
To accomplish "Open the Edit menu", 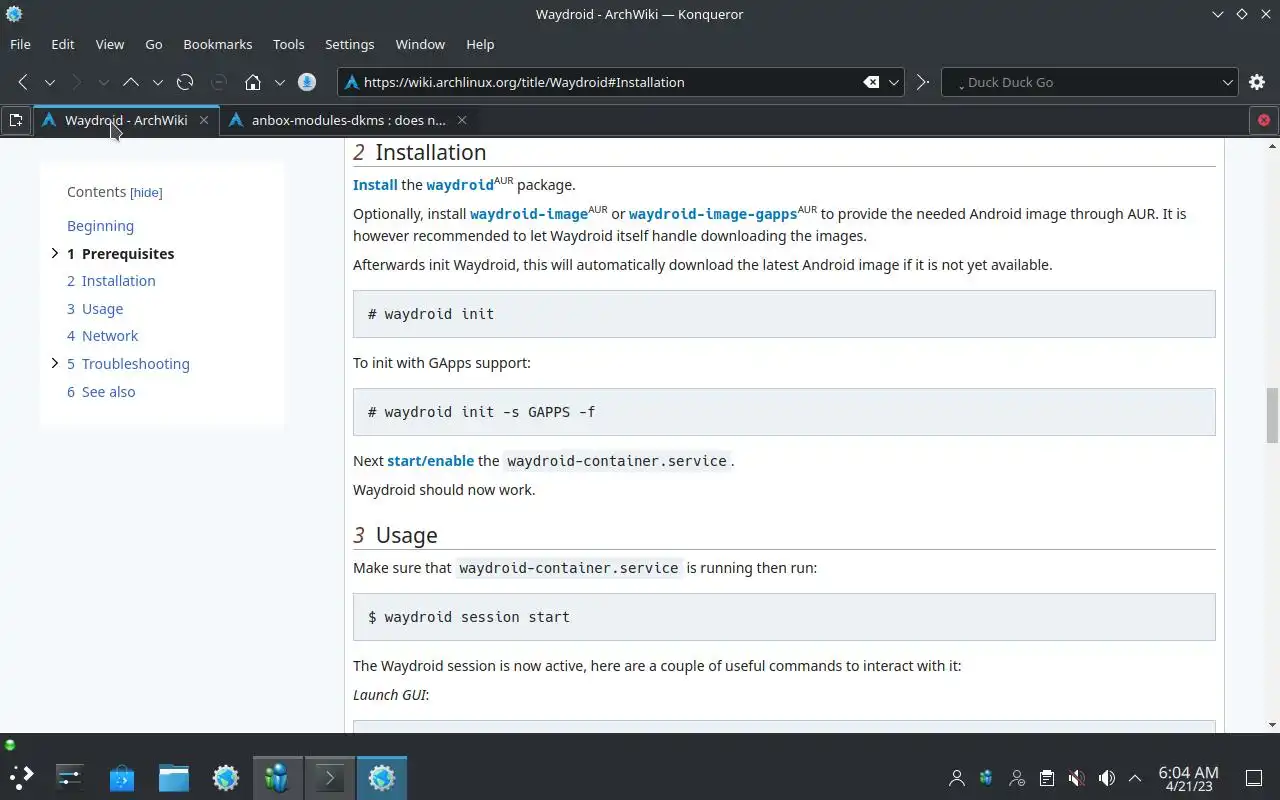I will point(63,44).
